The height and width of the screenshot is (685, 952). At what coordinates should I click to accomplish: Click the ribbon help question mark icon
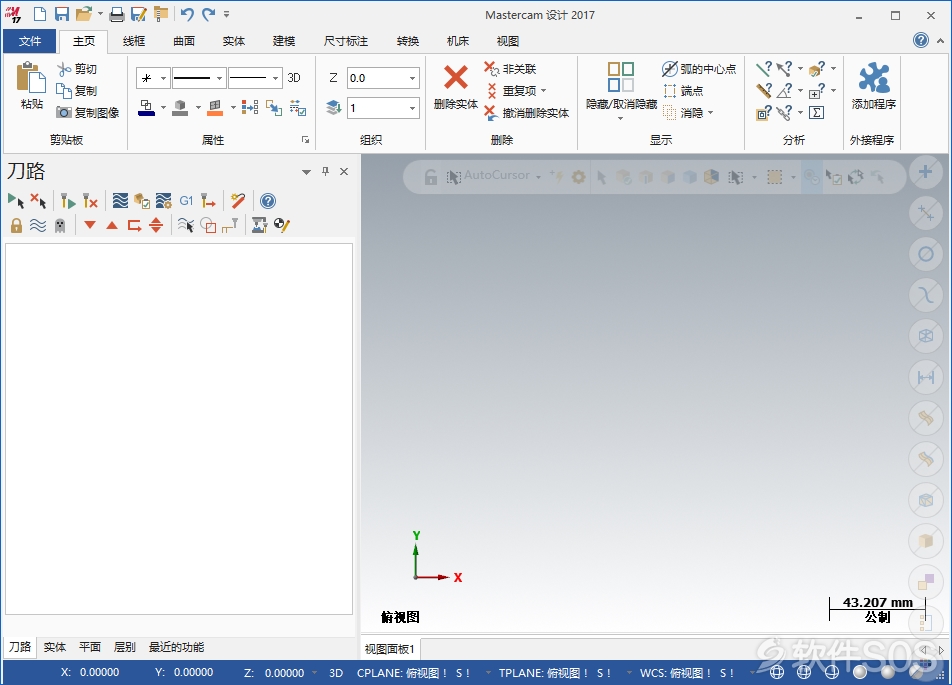tap(920, 40)
